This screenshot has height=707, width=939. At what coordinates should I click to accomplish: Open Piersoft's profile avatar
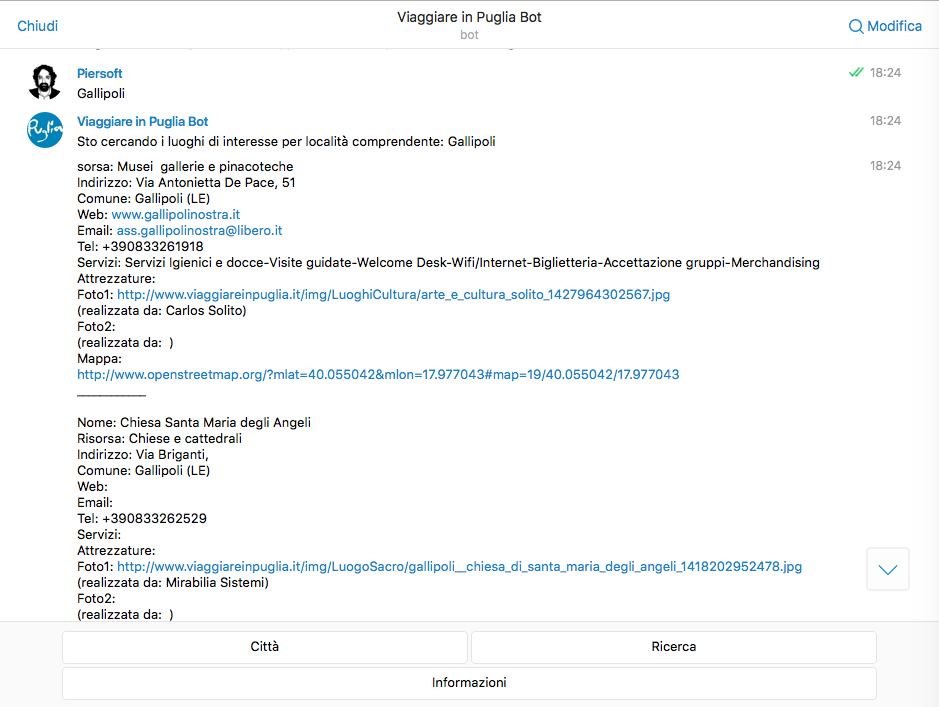(44, 82)
